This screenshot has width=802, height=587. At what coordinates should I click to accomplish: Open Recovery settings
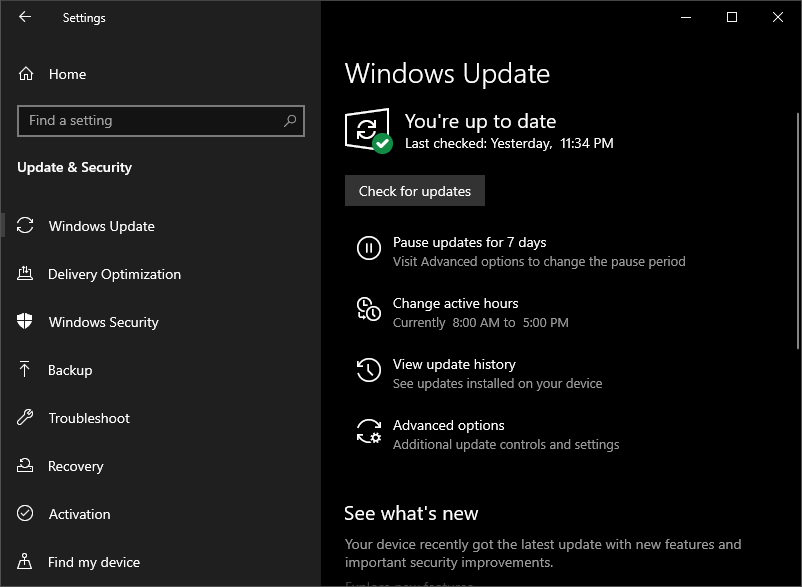tap(161, 466)
